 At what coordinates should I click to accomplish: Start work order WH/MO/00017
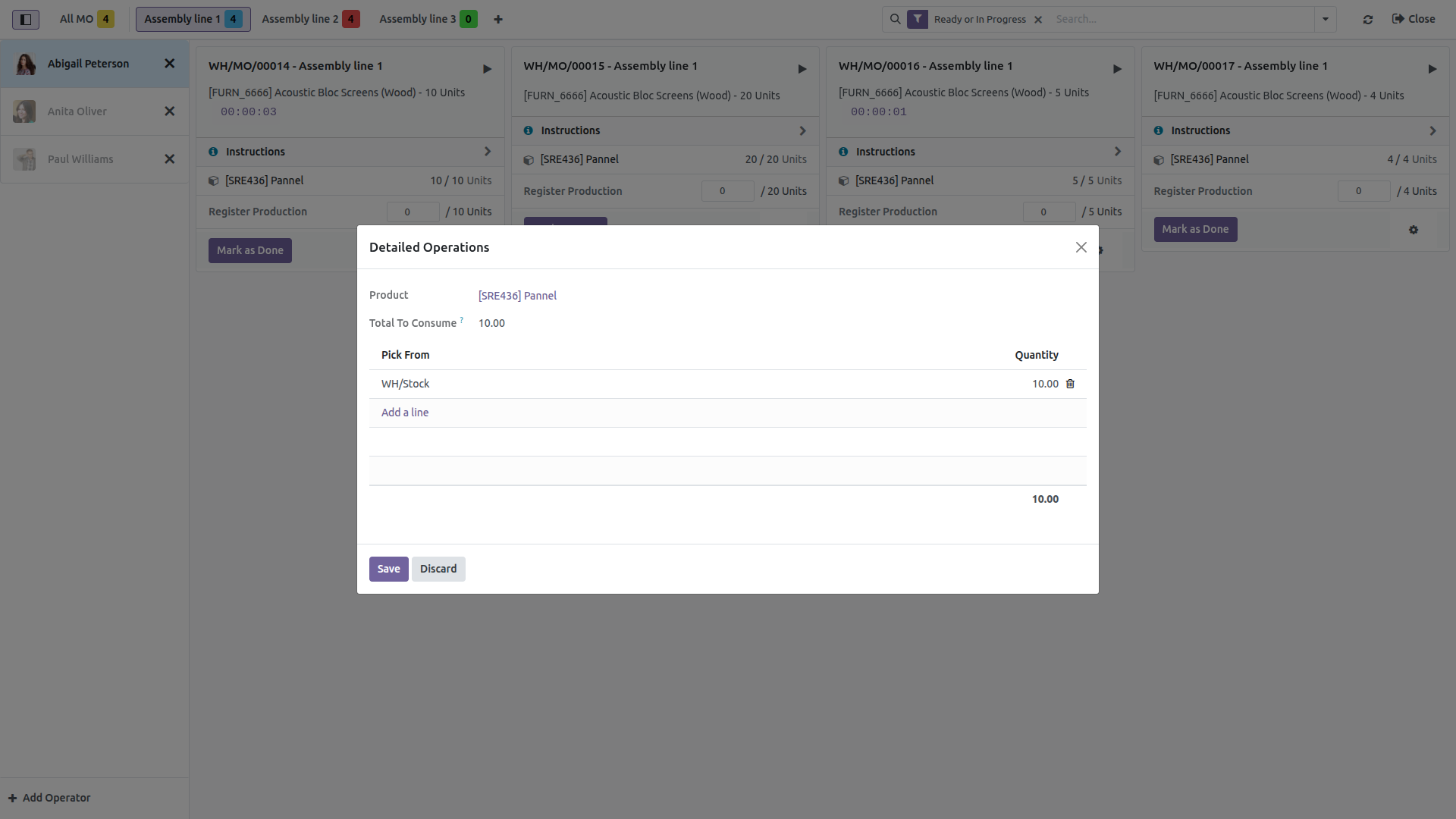pos(1432,69)
